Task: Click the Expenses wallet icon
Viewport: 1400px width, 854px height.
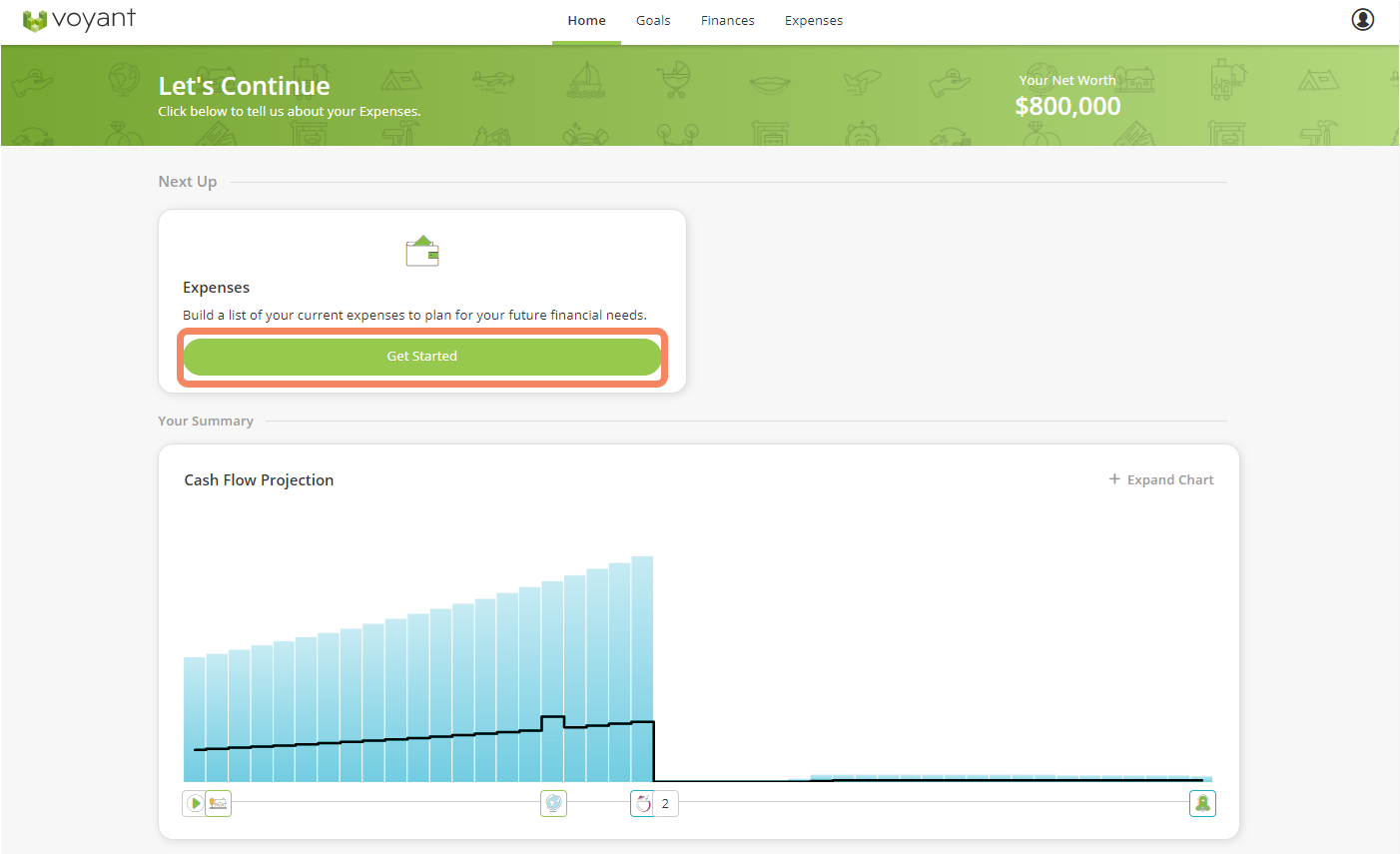Action: tap(422, 251)
